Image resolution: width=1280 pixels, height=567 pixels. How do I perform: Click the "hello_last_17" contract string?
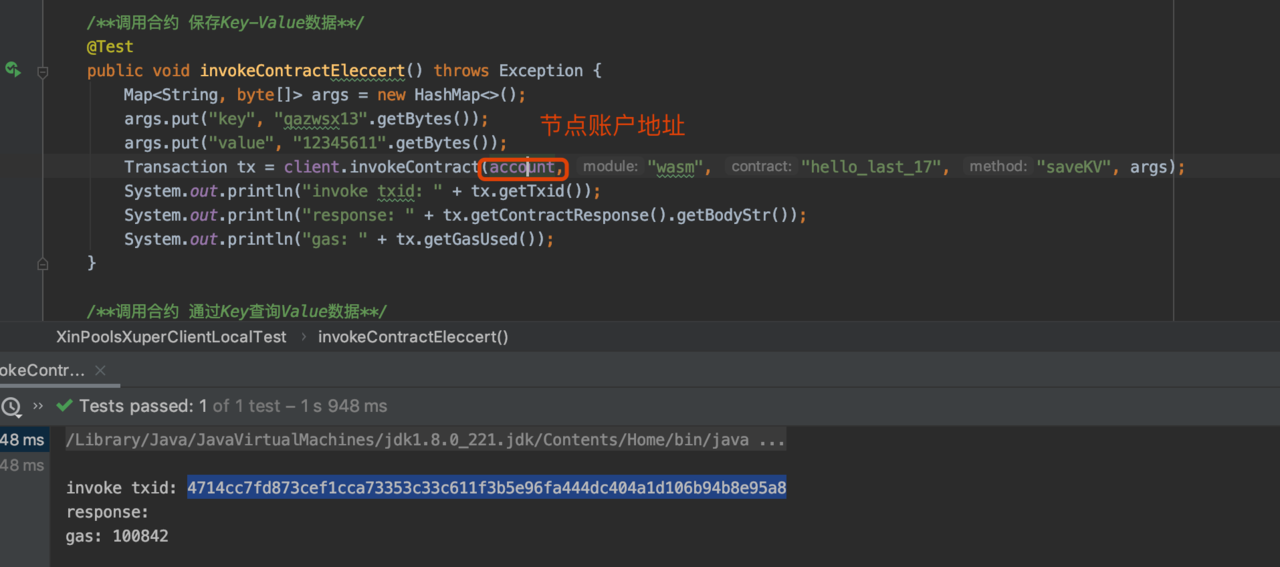875,167
